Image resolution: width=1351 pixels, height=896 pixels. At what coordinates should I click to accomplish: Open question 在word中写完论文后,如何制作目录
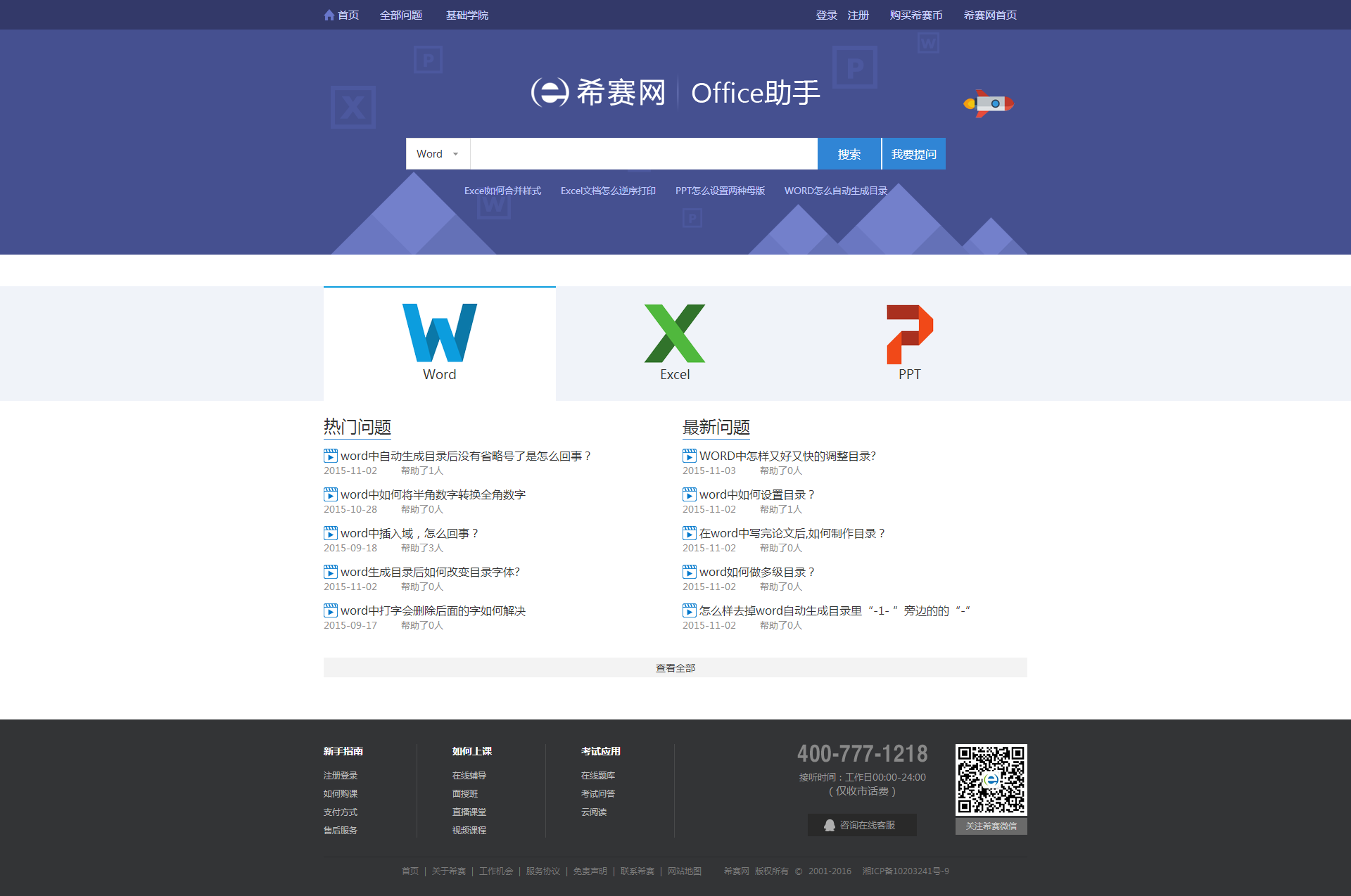click(x=792, y=533)
